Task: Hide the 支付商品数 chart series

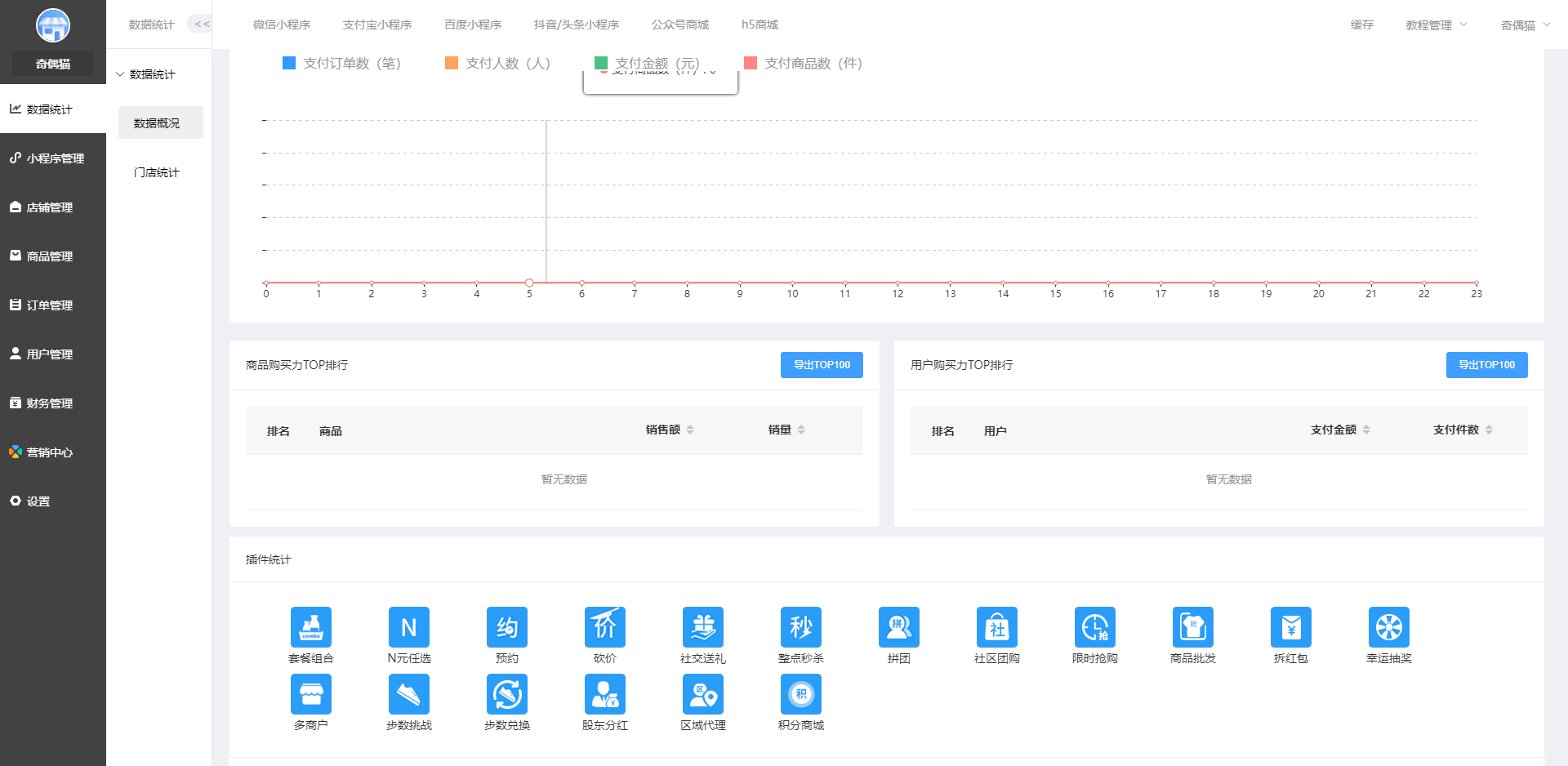Action: (803, 63)
